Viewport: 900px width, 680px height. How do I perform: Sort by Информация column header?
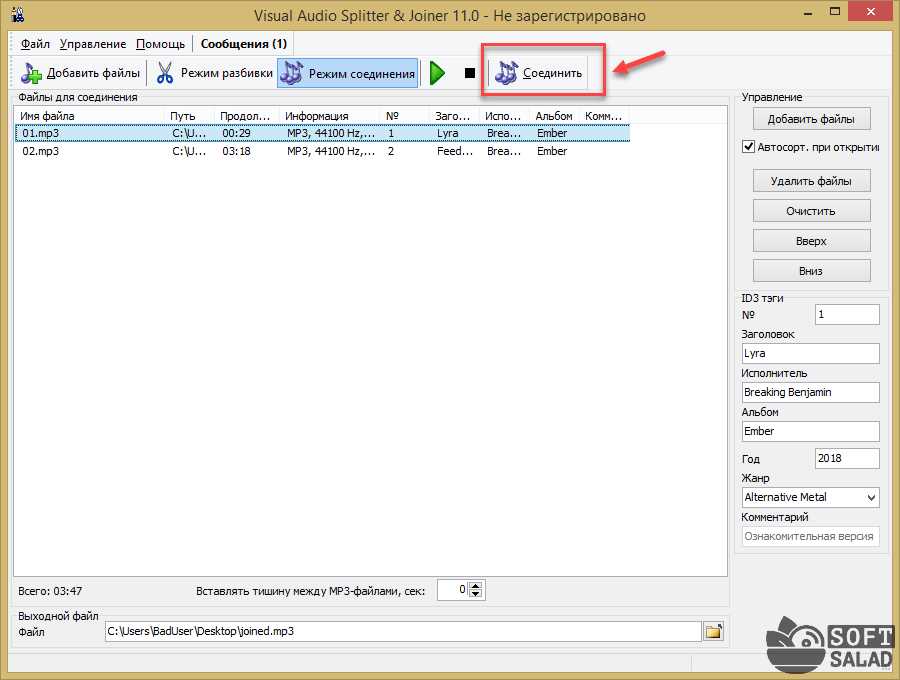(329, 116)
